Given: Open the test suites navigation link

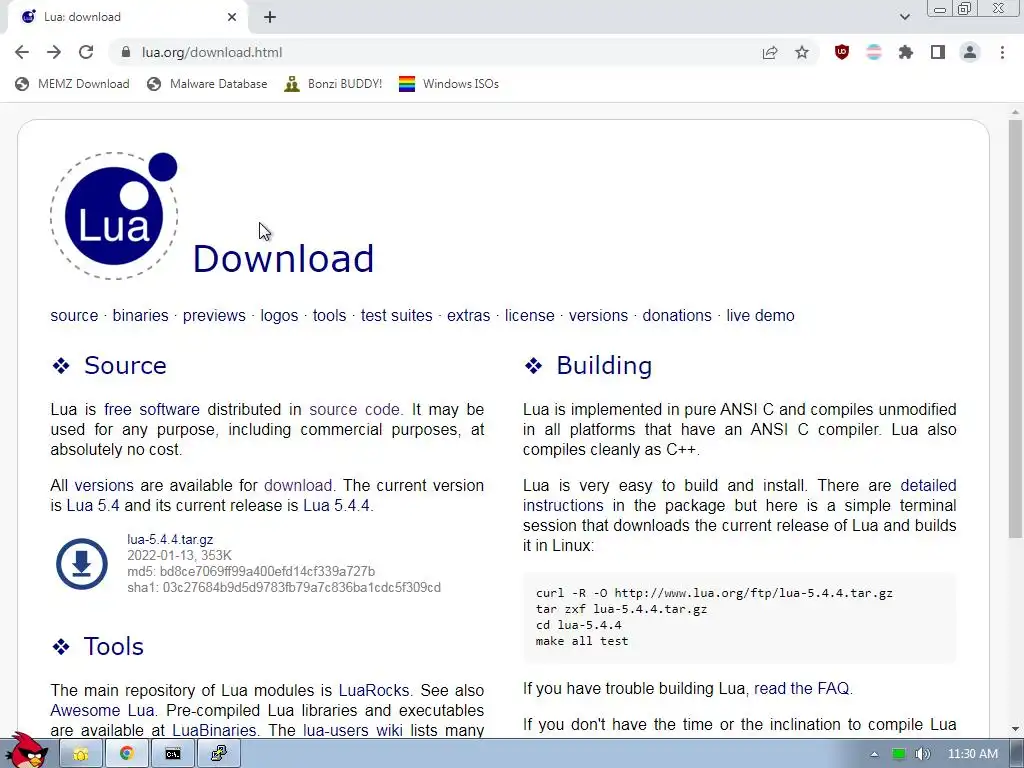Looking at the screenshot, I should [x=396, y=315].
